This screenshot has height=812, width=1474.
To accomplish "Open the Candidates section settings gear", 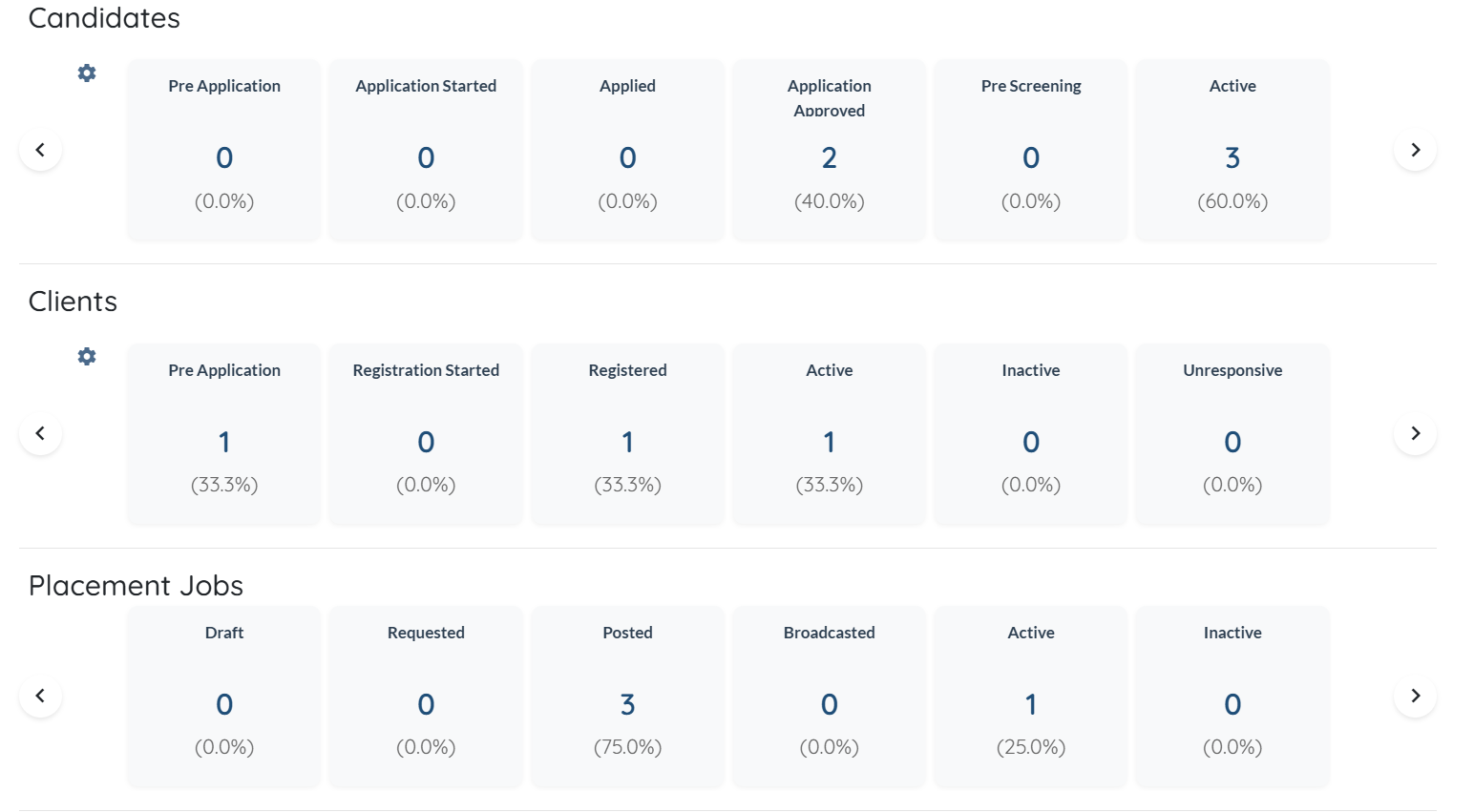I will (87, 73).
